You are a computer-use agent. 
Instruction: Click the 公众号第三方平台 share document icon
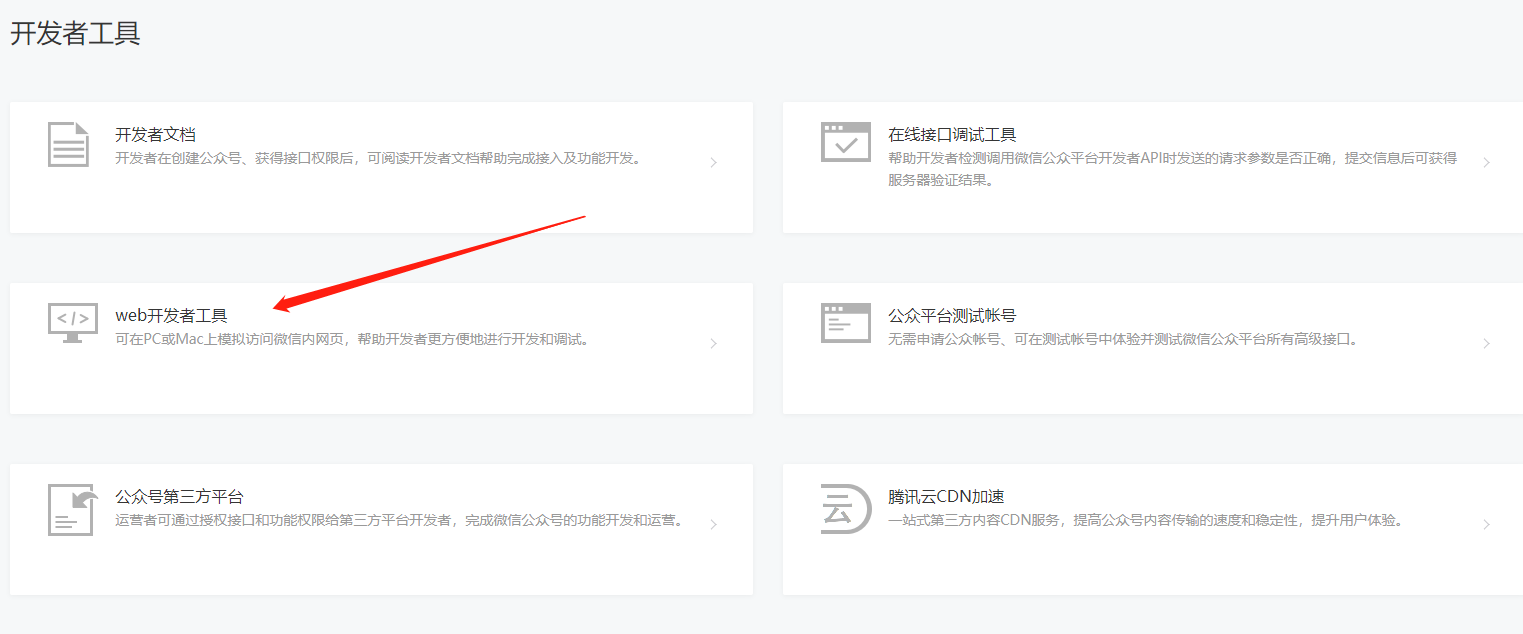tap(73, 510)
